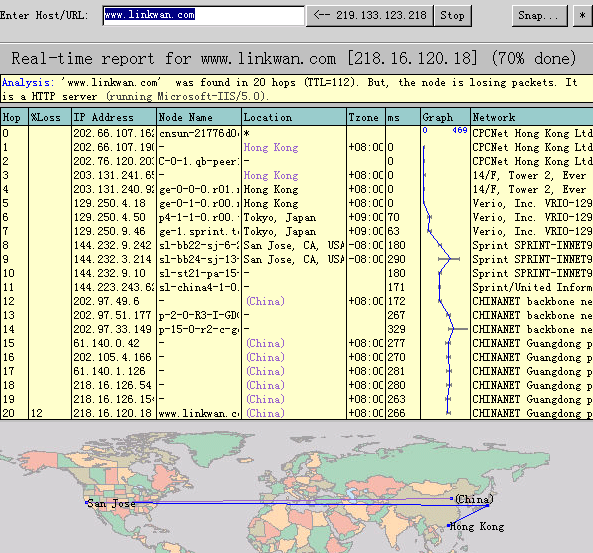Image resolution: width=593 pixels, height=553 pixels.
Task: Click the Analysis link in the report
Action: point(28,82)
